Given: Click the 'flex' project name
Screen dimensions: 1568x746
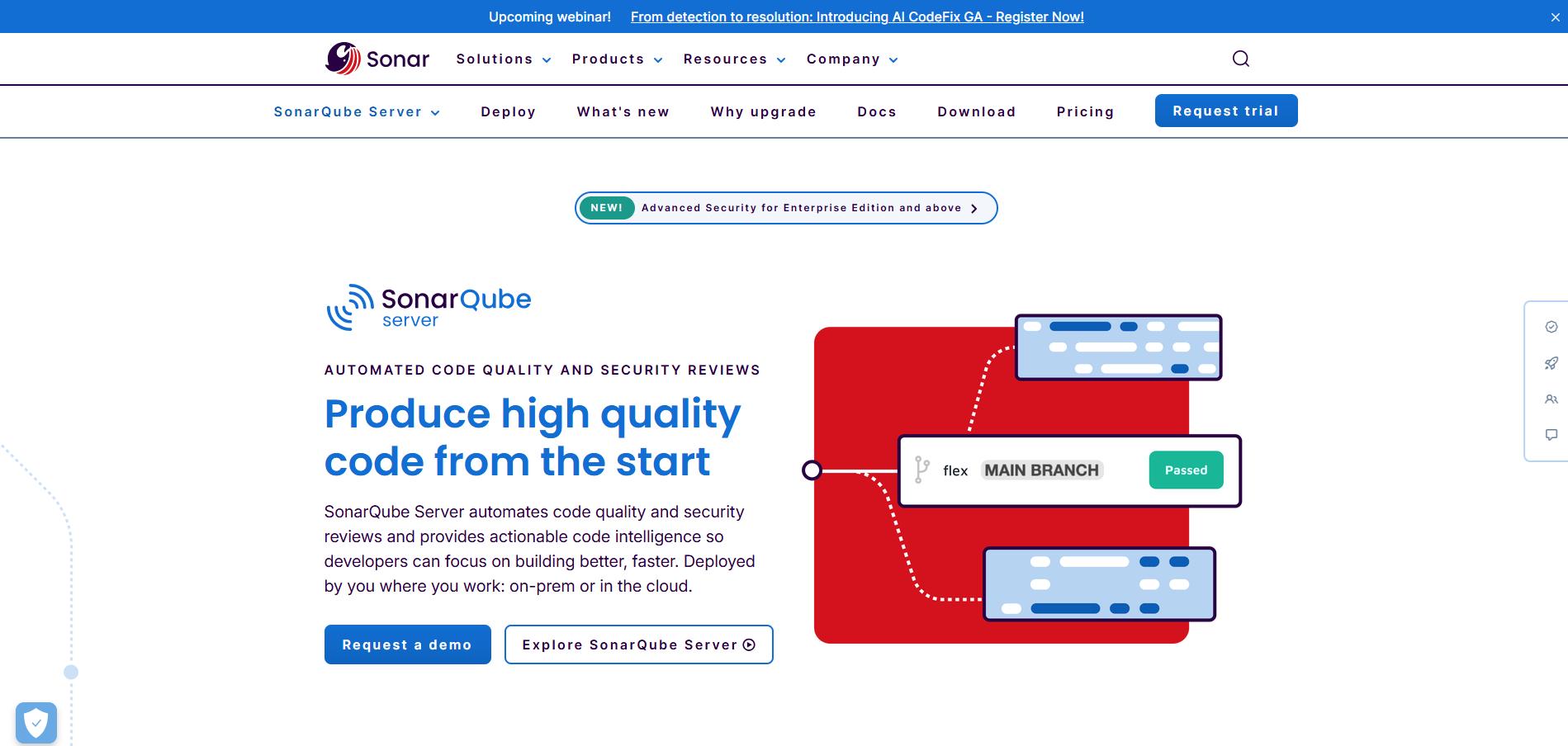Looking at the screenshot, I should pos(955,470).
